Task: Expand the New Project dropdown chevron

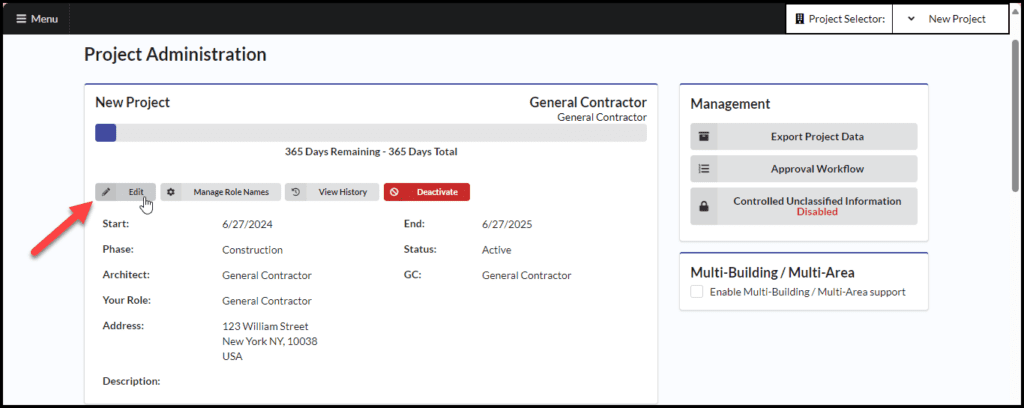Action: coord(912,19)
